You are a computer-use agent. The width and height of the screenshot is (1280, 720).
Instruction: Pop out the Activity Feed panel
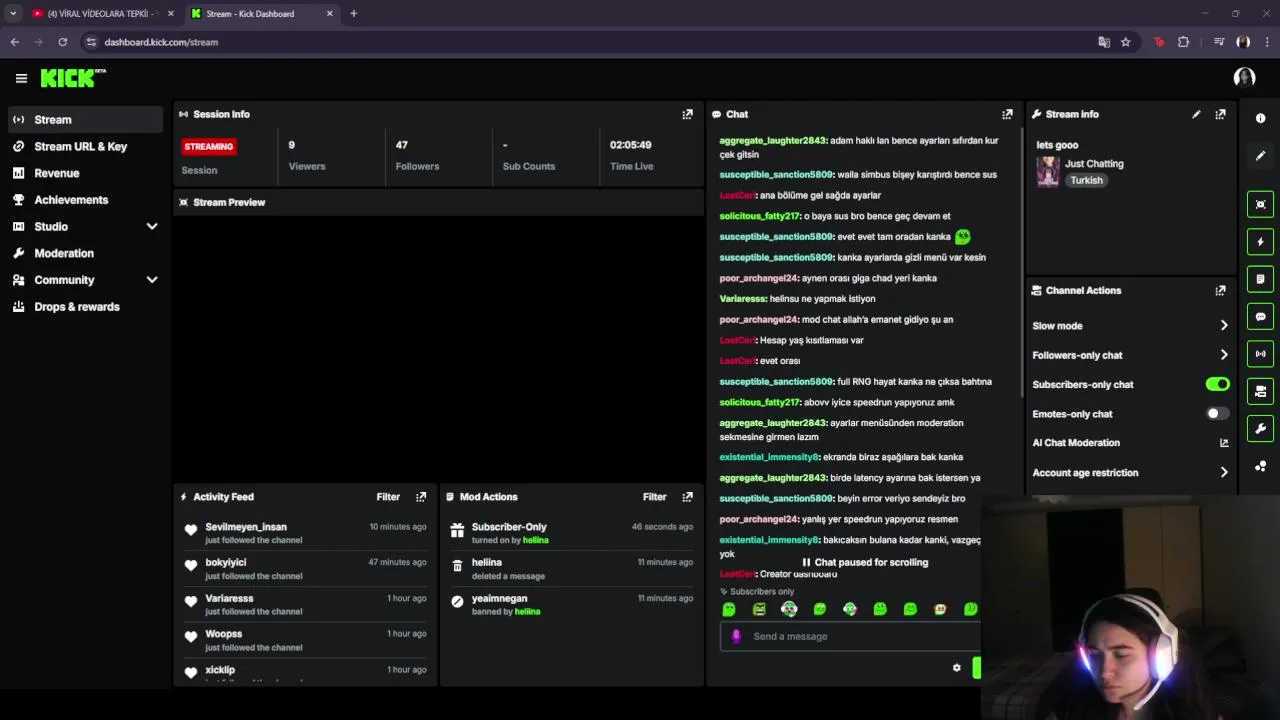pyautogui.click(x=421, y=497)
